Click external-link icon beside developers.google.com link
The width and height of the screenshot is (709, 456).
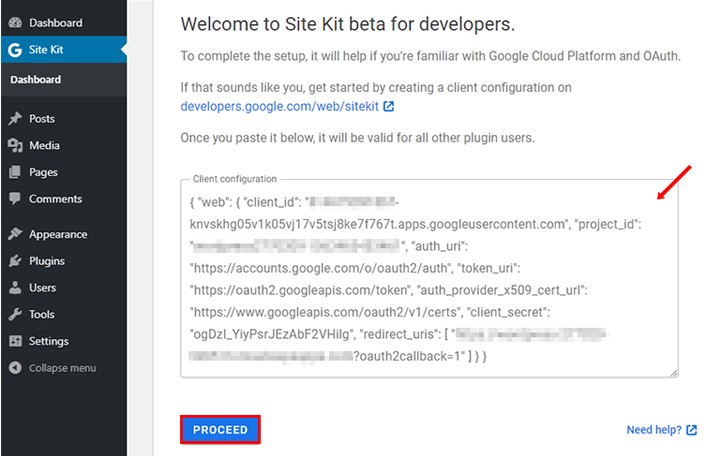tap(388, 106)
